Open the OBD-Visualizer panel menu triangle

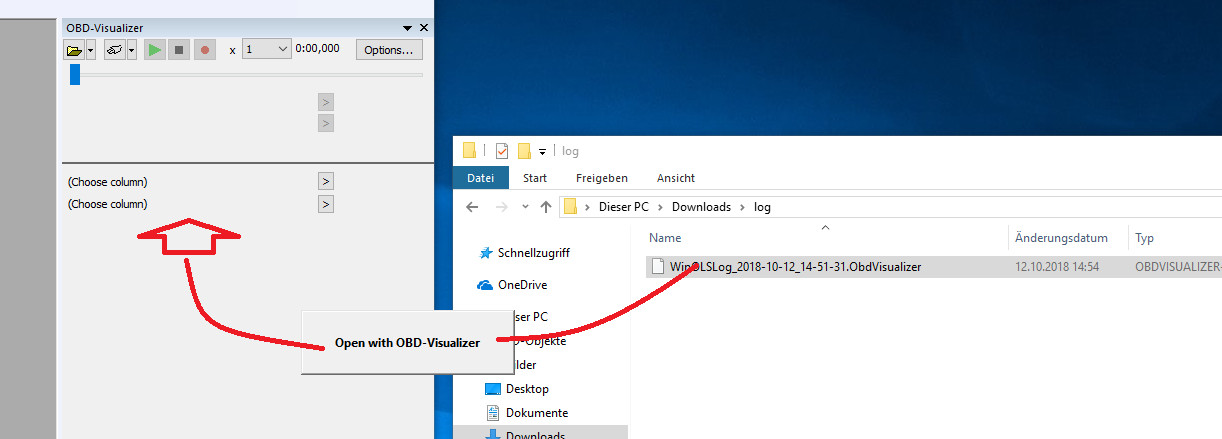click(408, 28)
